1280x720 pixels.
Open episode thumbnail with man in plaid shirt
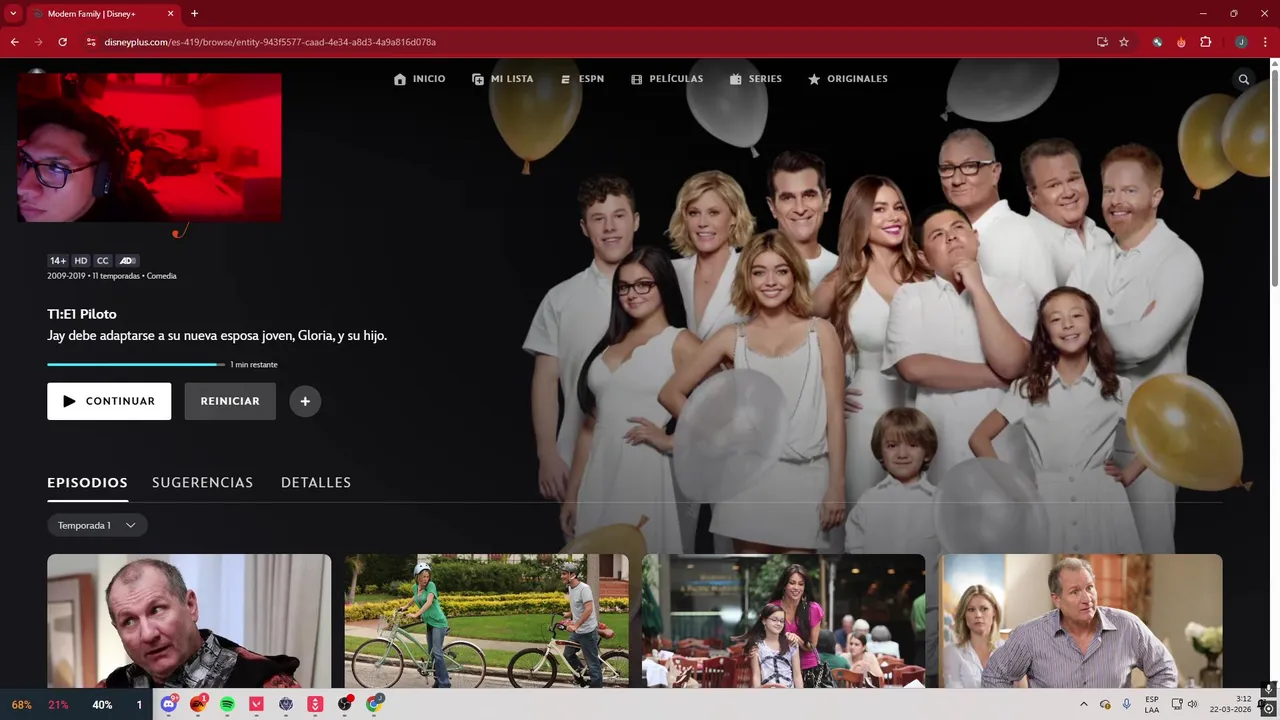click(x=1080, y=621)
